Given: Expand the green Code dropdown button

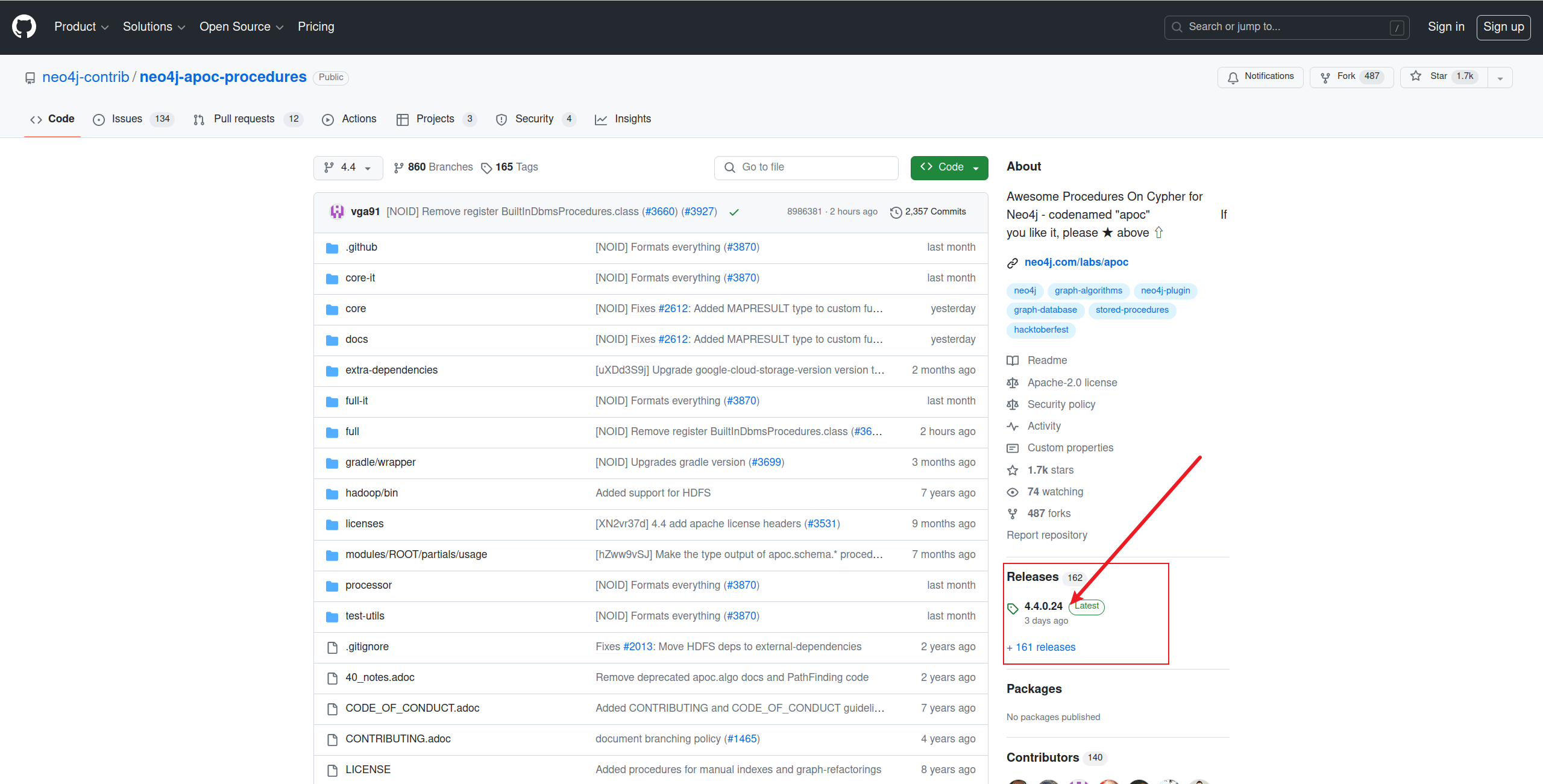Looking at the screenshot, I should (x=949, y=168).
